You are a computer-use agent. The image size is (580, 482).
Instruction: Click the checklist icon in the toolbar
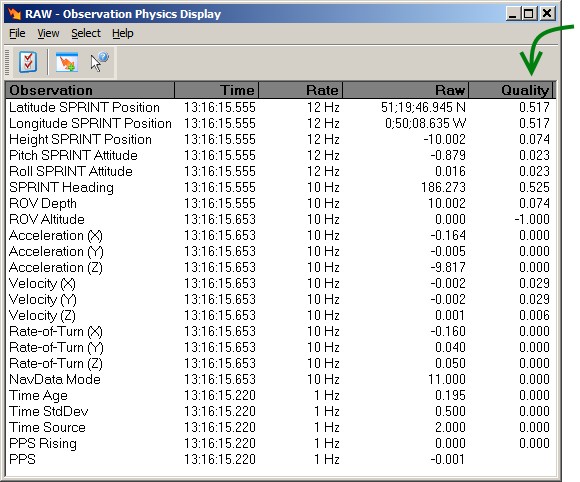point(28,62)
